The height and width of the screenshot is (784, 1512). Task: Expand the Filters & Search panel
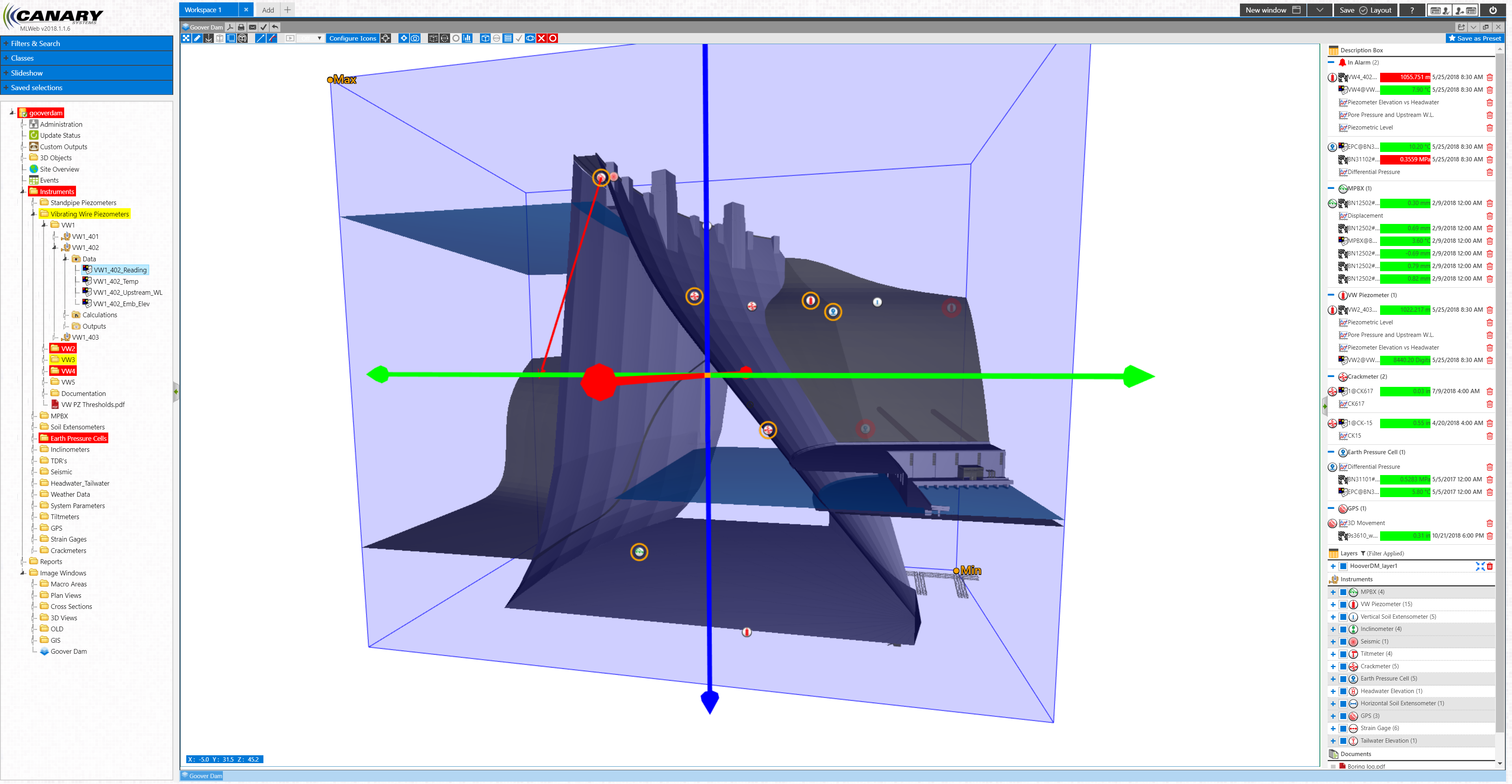87,43
